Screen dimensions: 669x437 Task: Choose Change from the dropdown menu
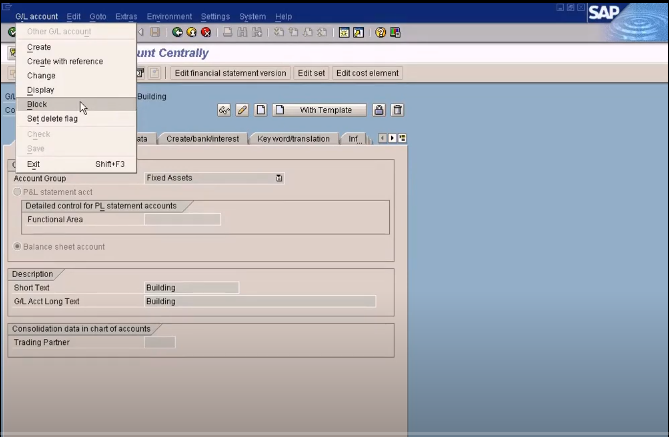76,76
